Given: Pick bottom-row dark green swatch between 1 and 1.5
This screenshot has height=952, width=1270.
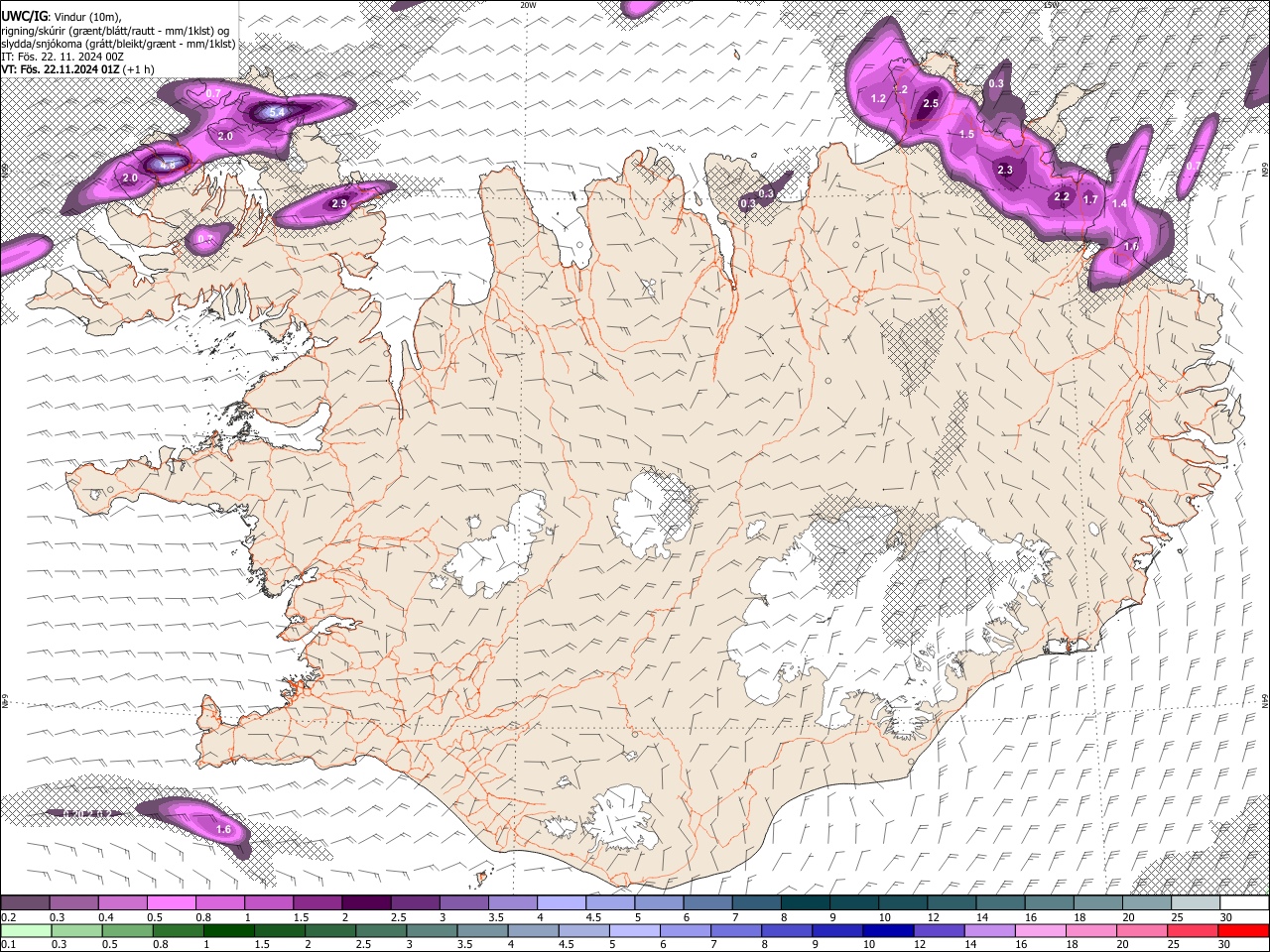Looking at the screenshot, I should click(x=228, y=930).
